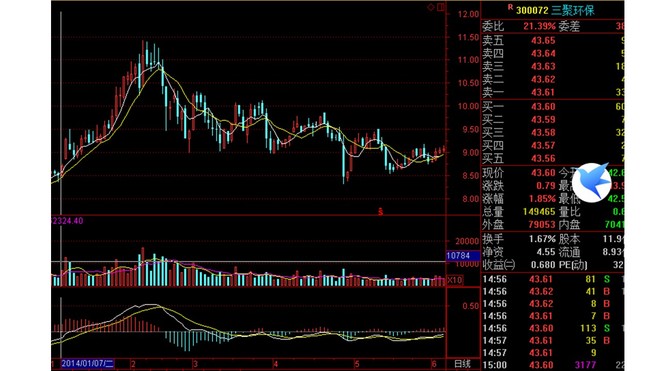Click the red S signal marker under candles

click(381, 211)
